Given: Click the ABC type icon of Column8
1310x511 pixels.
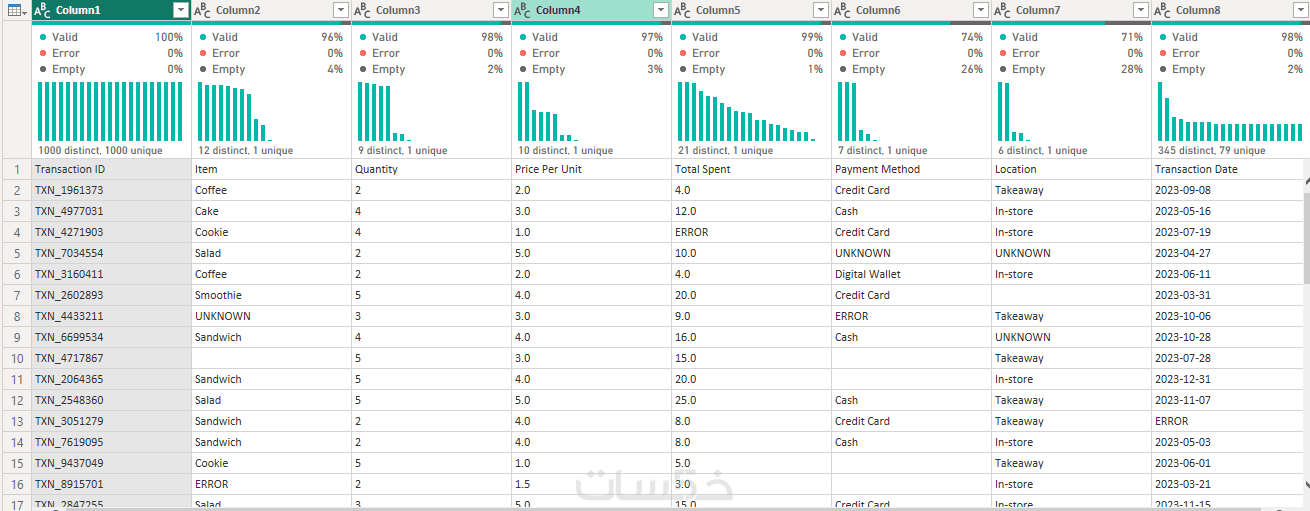Looking at the screenshot, I should [1162, 10].
